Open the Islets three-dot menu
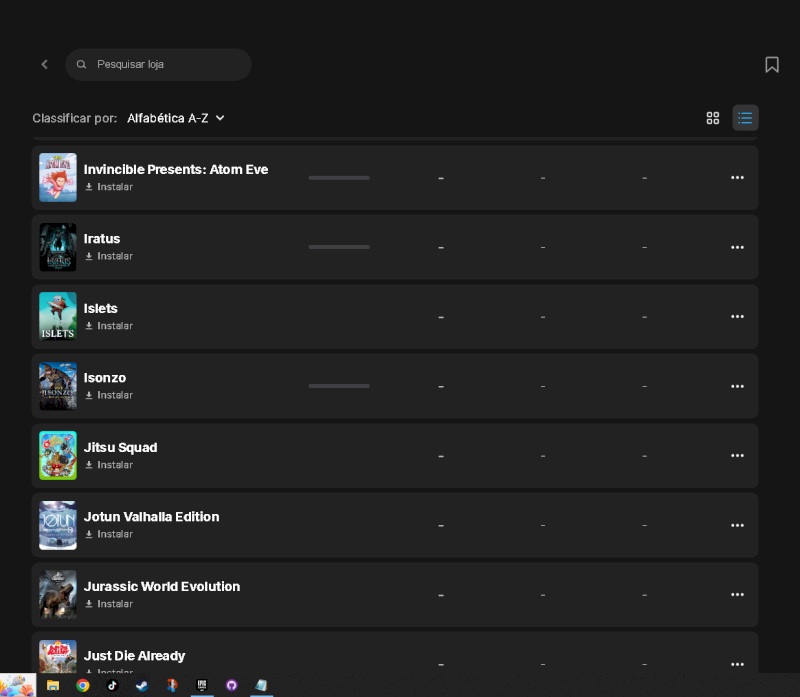The image size is (800, 697). pos(737,316)
